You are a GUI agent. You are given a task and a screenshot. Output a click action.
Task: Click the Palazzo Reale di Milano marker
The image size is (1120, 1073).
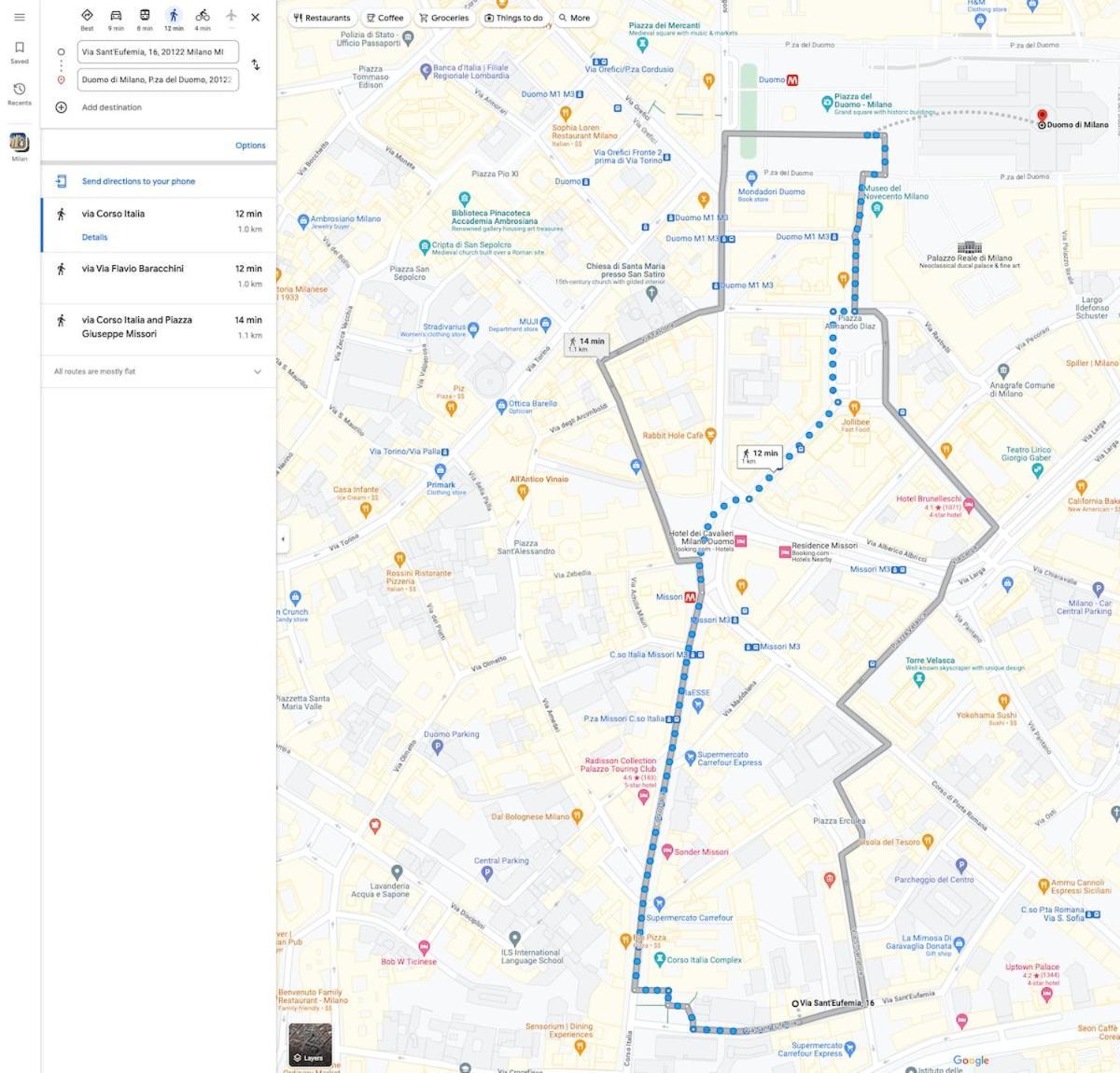coord(969,248)
